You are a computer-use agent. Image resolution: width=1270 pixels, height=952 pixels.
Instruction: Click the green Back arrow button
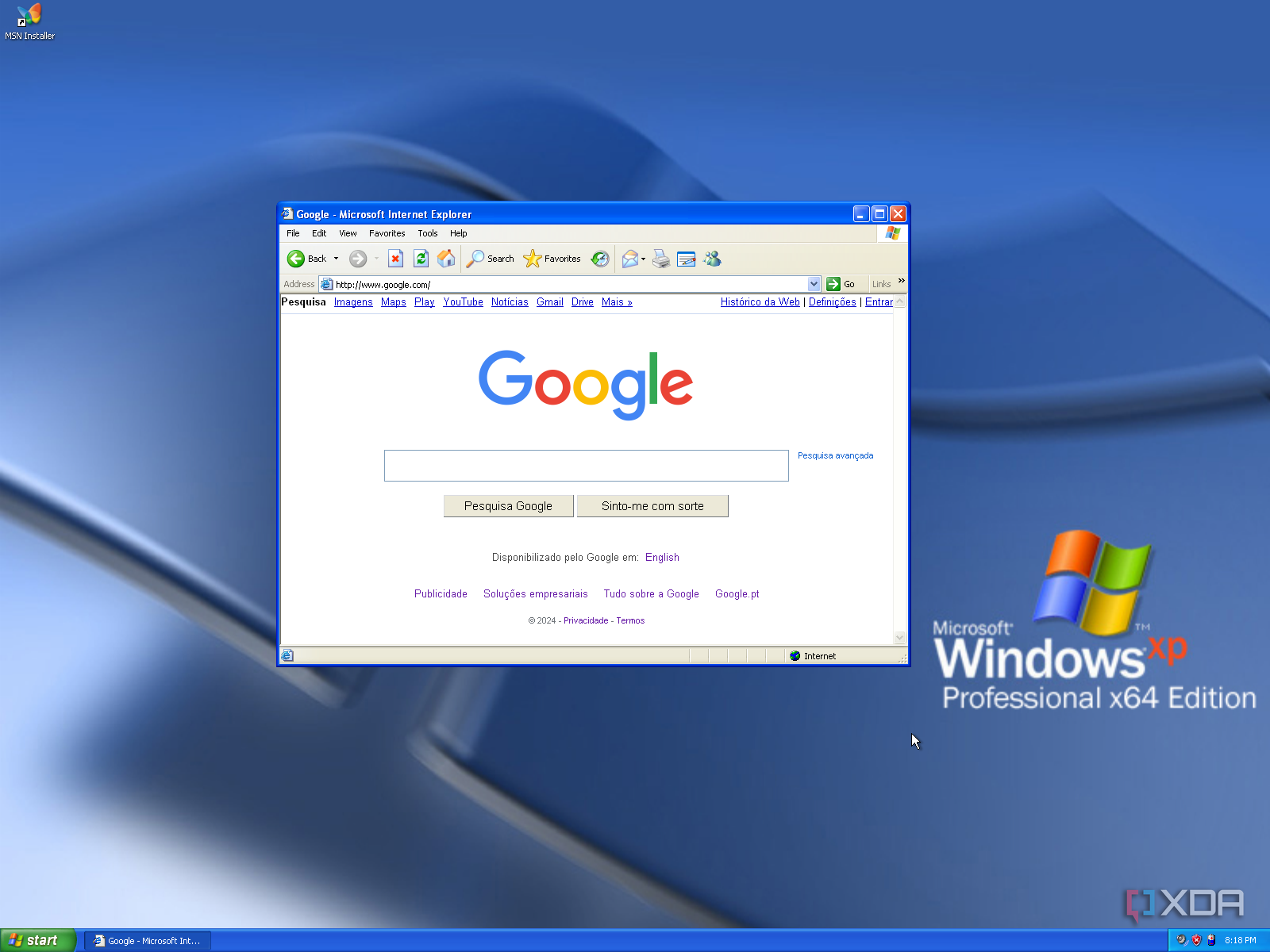click(296, 259)
